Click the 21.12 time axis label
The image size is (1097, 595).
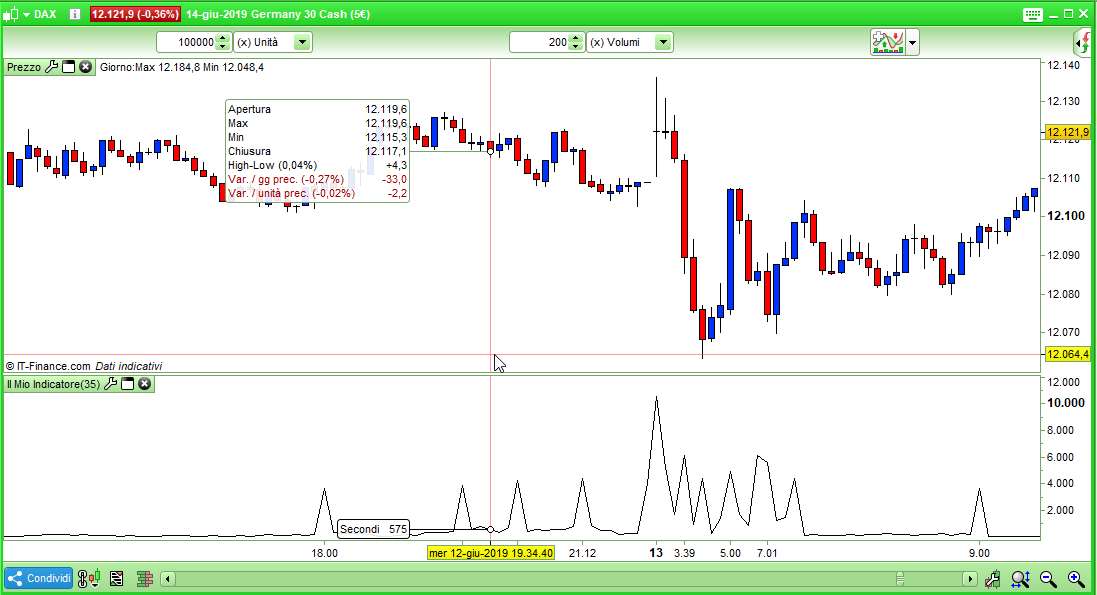582,553
